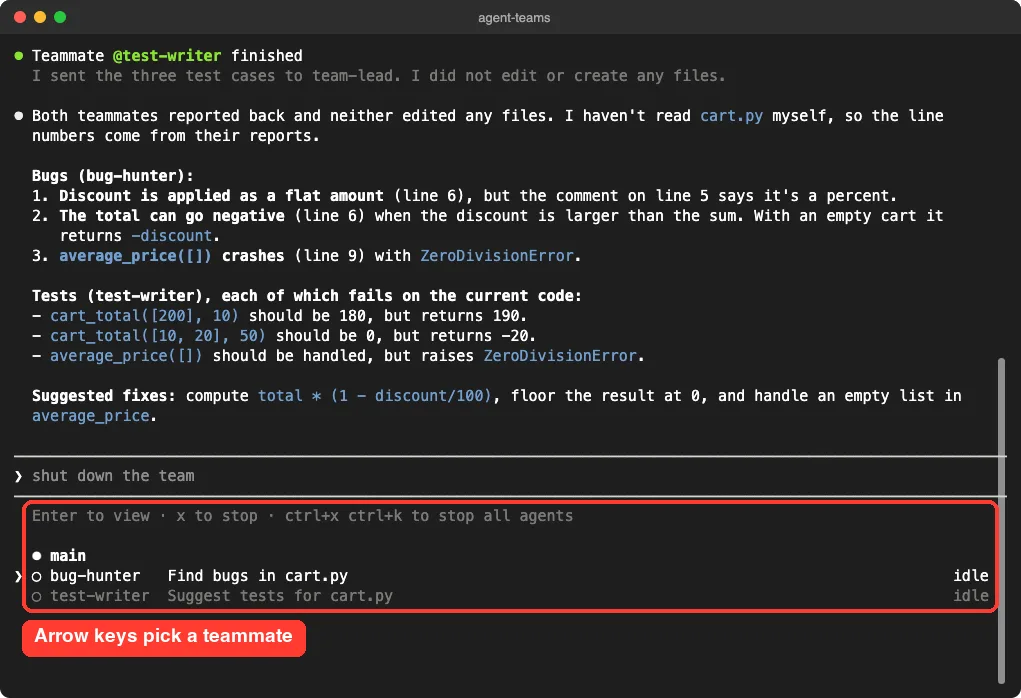The width and height of the screenshot is (1021, 698).
Task: Click the hollow circle icon beside test-writer
Action: 36,596
